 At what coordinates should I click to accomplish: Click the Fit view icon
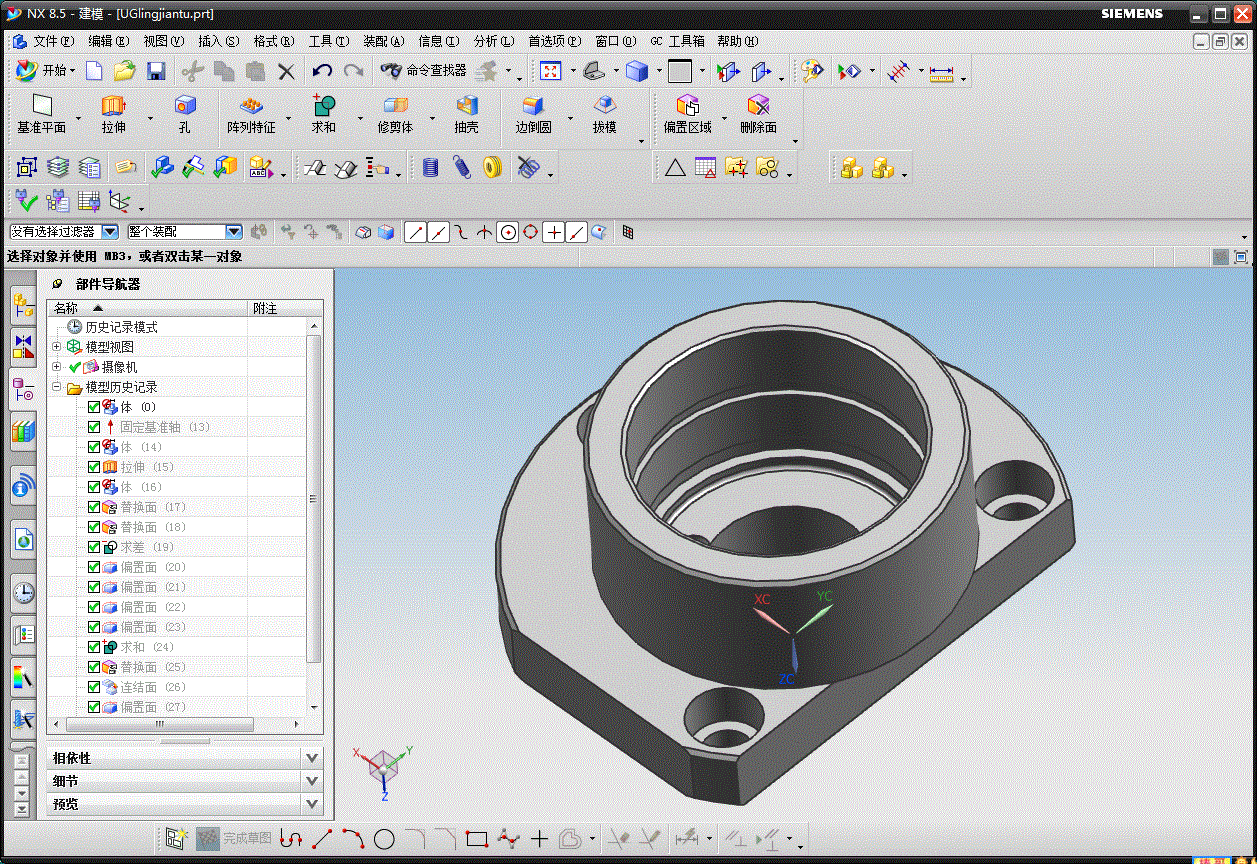pyautogui.click(x=551, y=71)
